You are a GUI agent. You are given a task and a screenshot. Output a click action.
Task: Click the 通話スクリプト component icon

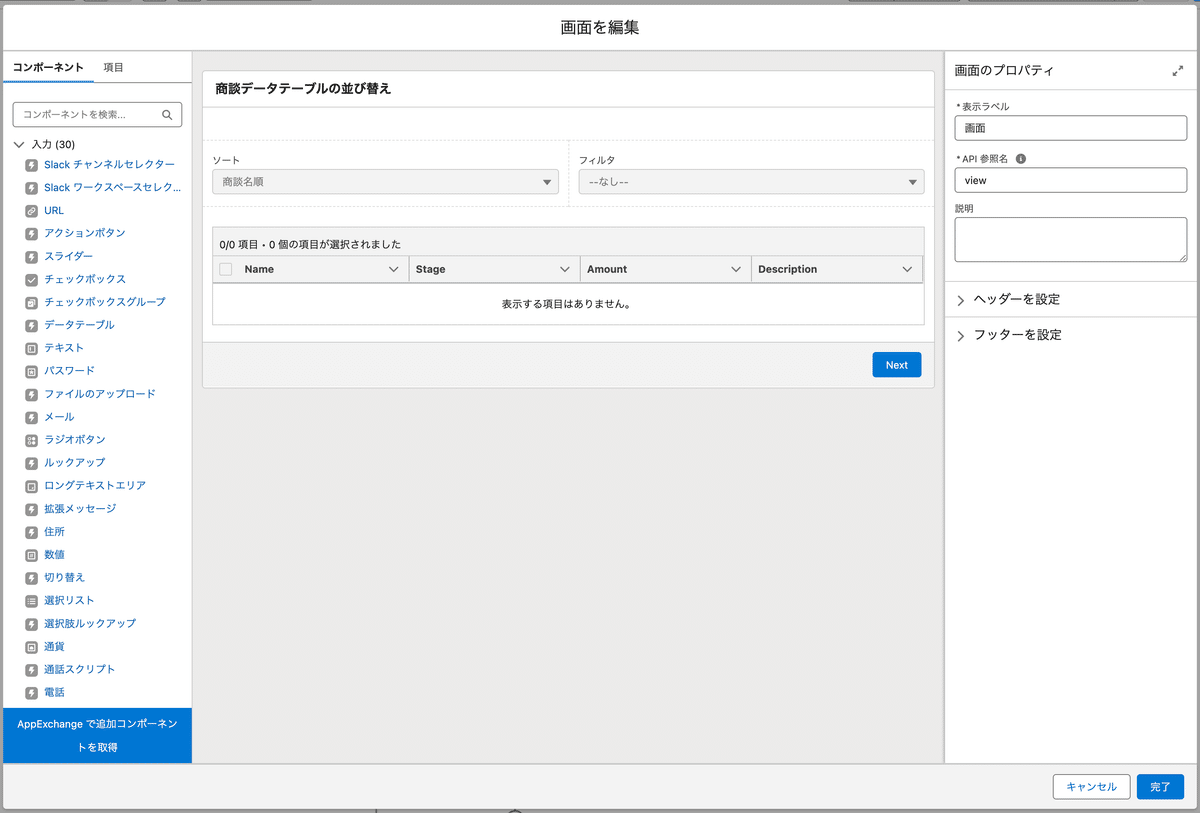point(32,670)
